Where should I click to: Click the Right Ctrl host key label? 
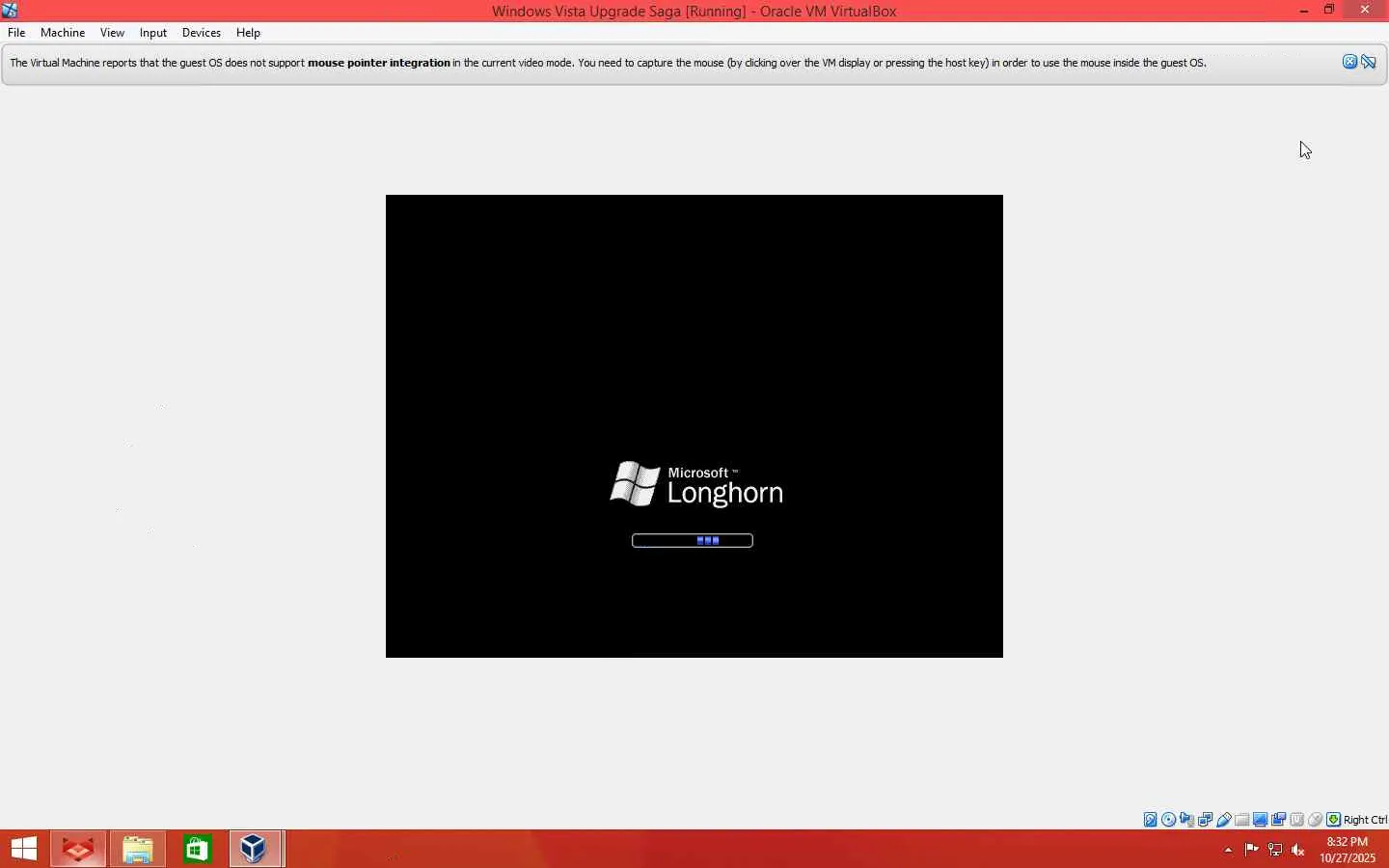tap(1365, 820)
